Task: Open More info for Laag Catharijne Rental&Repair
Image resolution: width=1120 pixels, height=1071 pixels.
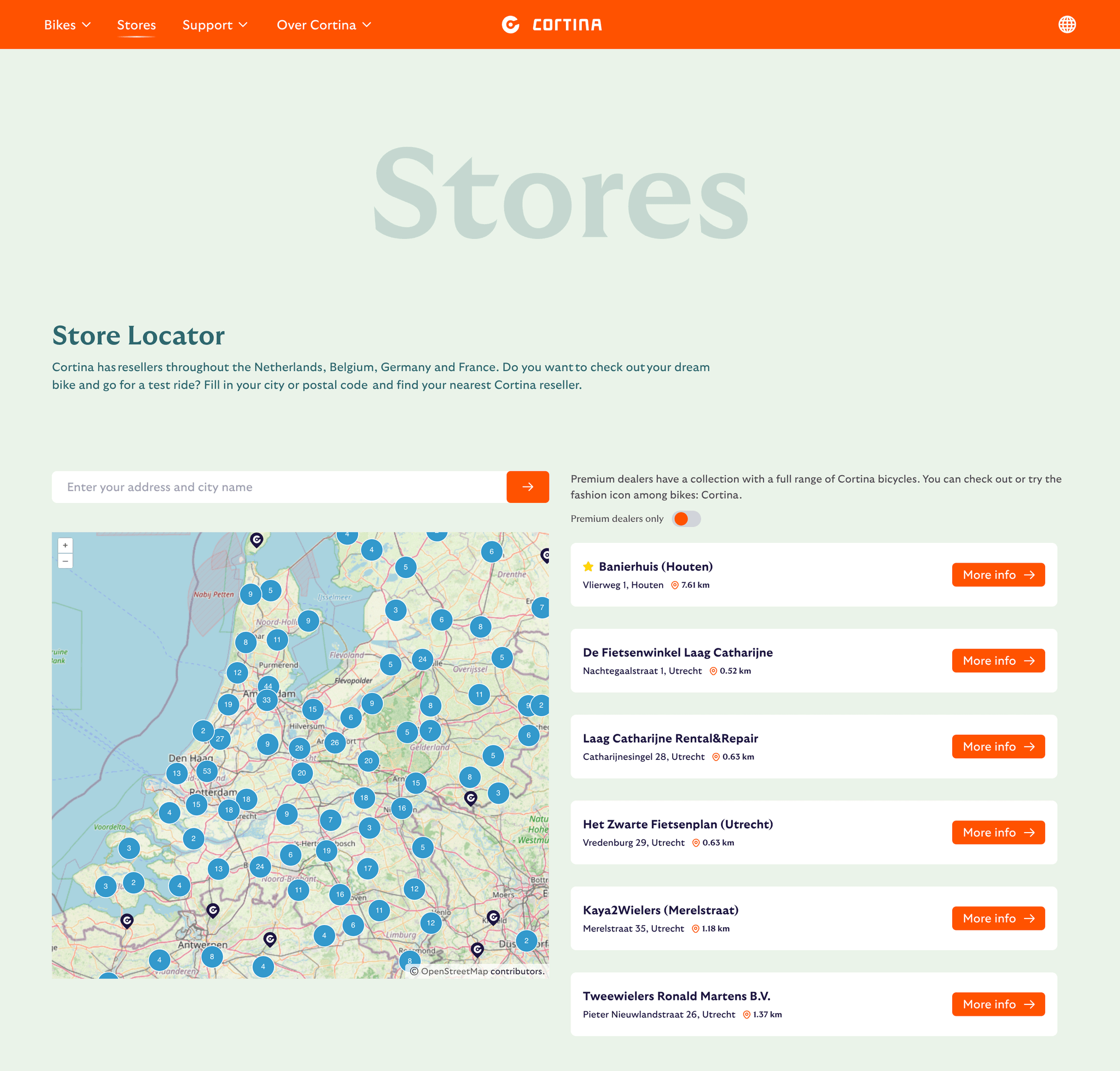Action: (x=998, y=747)
